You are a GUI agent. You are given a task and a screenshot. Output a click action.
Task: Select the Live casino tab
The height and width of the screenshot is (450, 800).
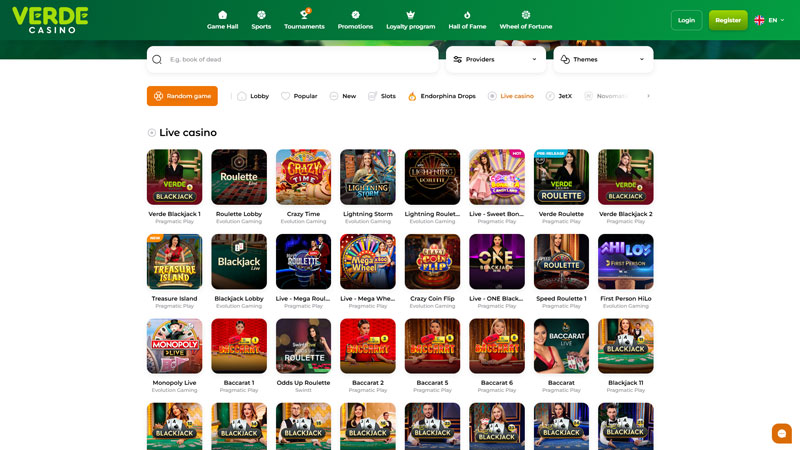[511, 96]
